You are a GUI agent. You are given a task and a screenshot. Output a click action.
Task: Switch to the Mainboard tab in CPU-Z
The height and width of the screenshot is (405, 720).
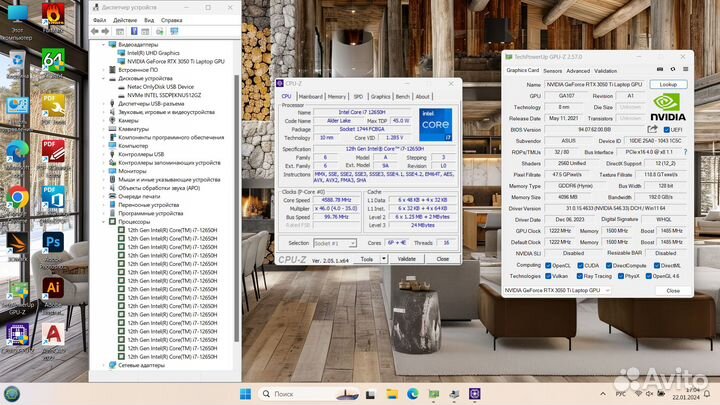310,96
